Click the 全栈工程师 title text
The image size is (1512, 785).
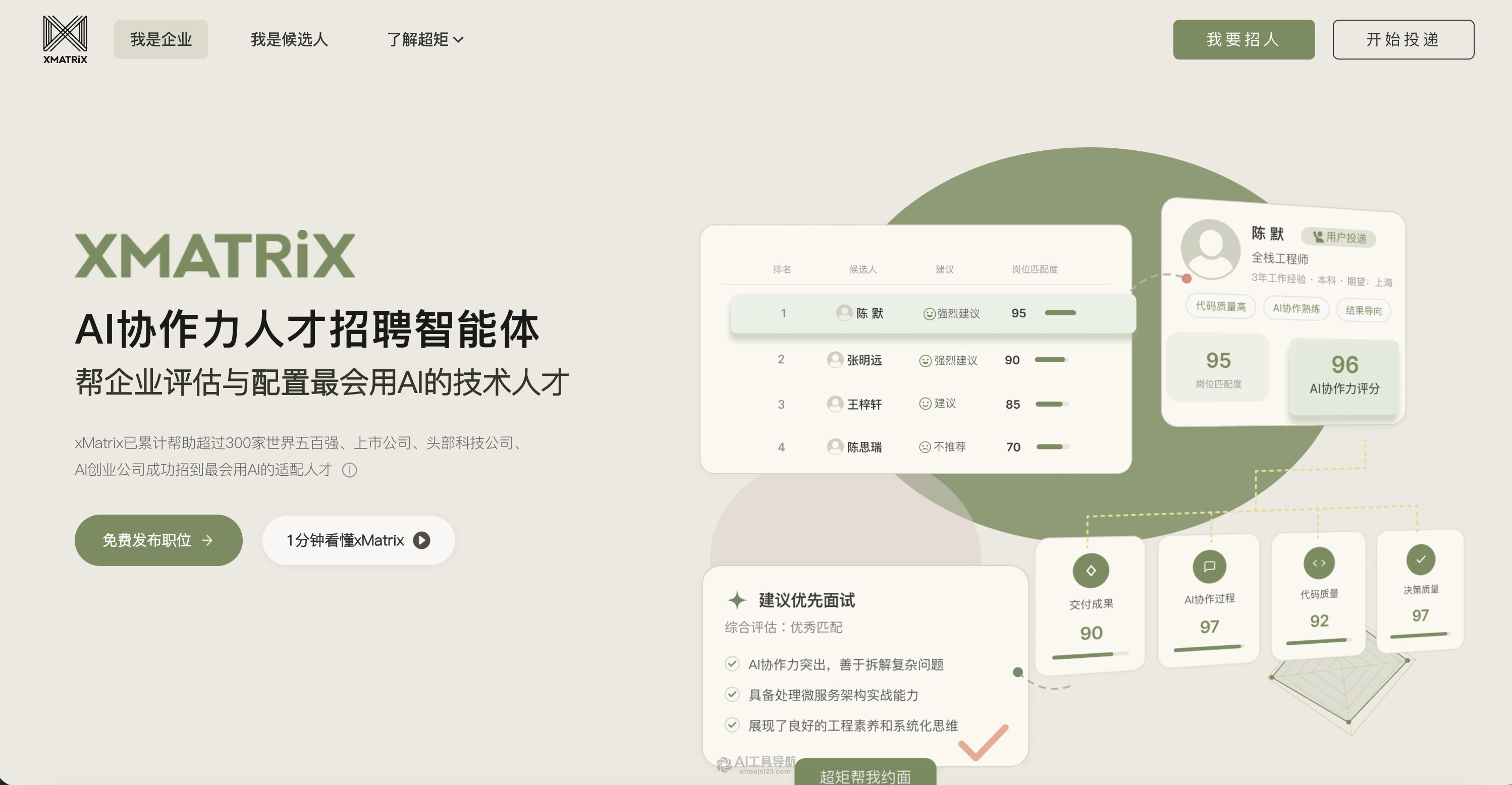(x=1279, y=258)
